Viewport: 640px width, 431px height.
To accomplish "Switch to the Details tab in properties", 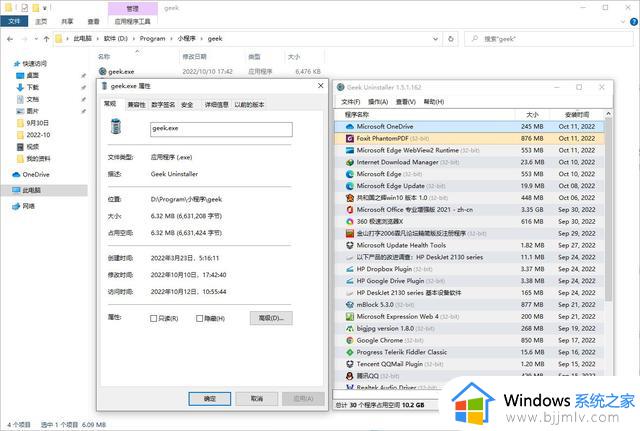I will pyautogui.click(x=216, y=105).
